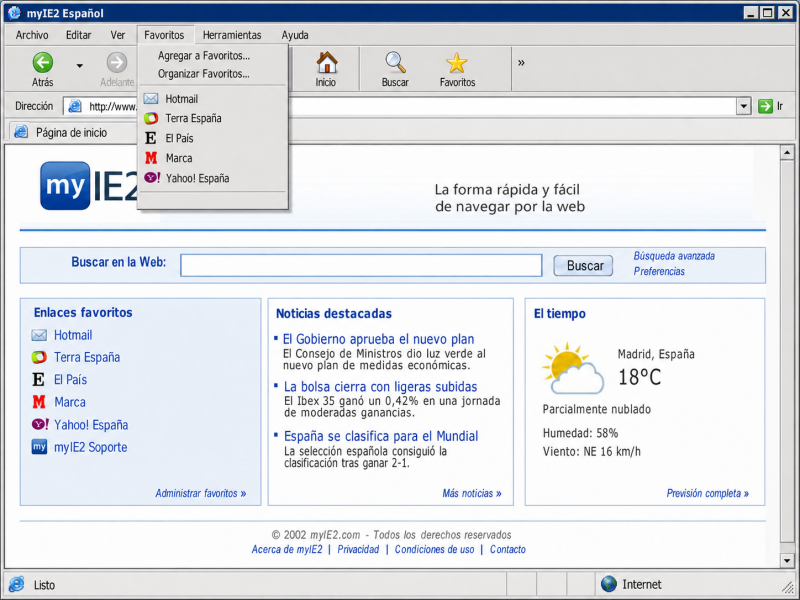Click the Marca M icon in Favoritos menu
Screen dimensions: 800x600
click(151, 158)
